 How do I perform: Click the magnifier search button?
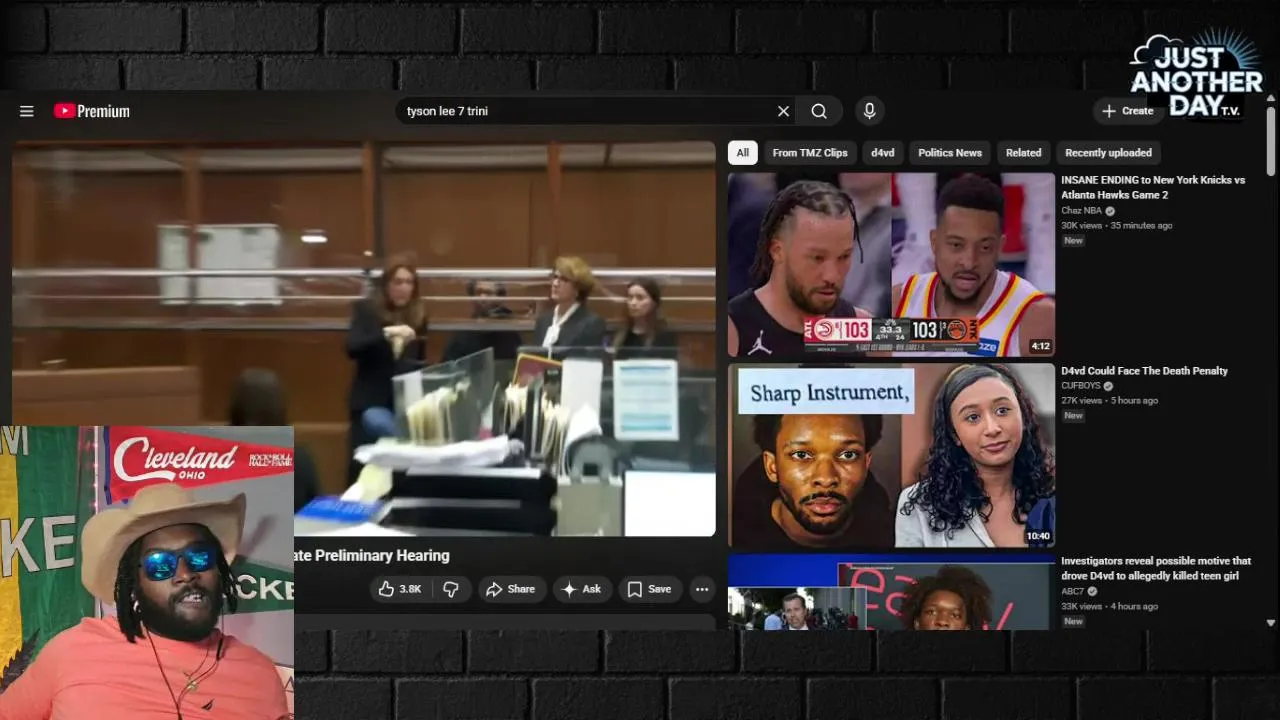819,111
